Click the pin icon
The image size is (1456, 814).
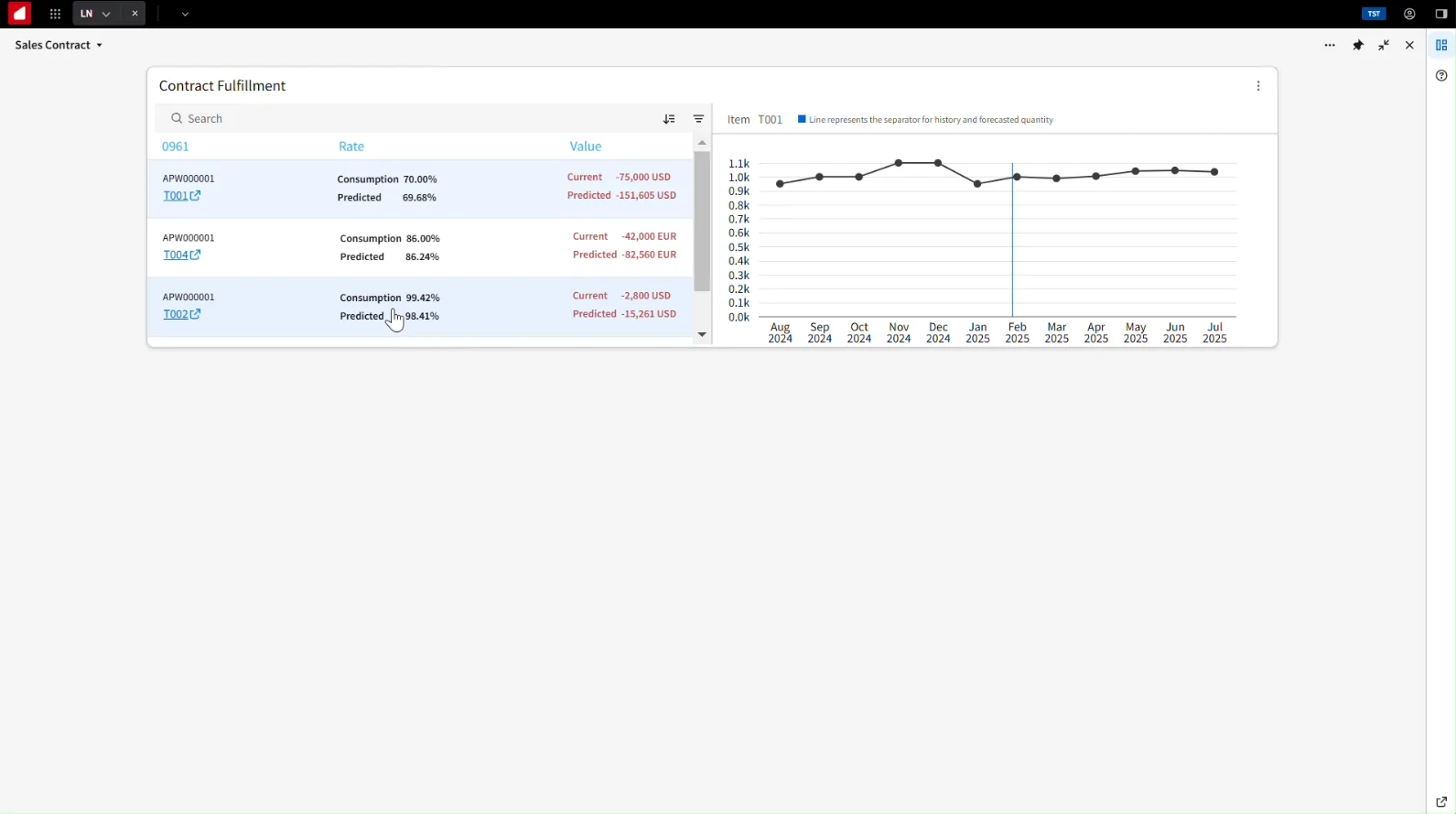pos(1358,45)
